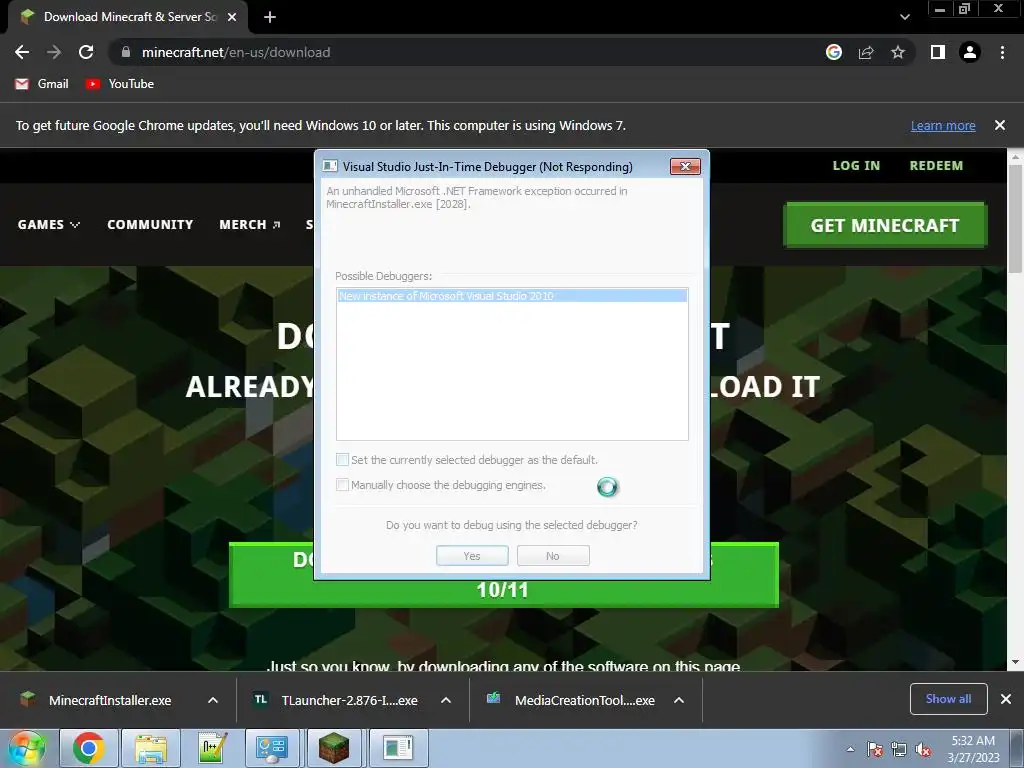Open the Gmail bookmark

pyautogui.click(x=42, y=84)
